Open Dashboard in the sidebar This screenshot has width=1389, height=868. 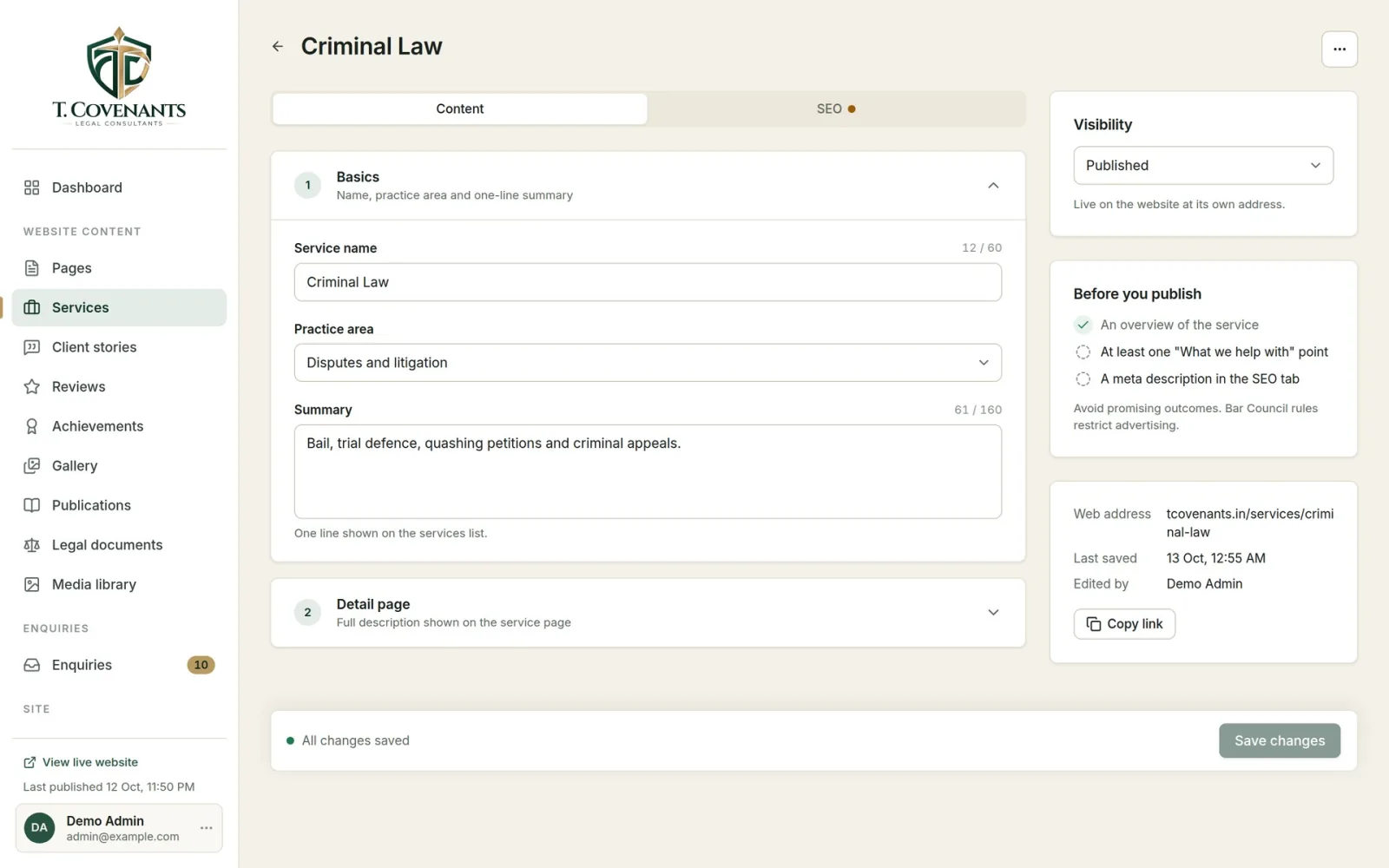(119, 187)
